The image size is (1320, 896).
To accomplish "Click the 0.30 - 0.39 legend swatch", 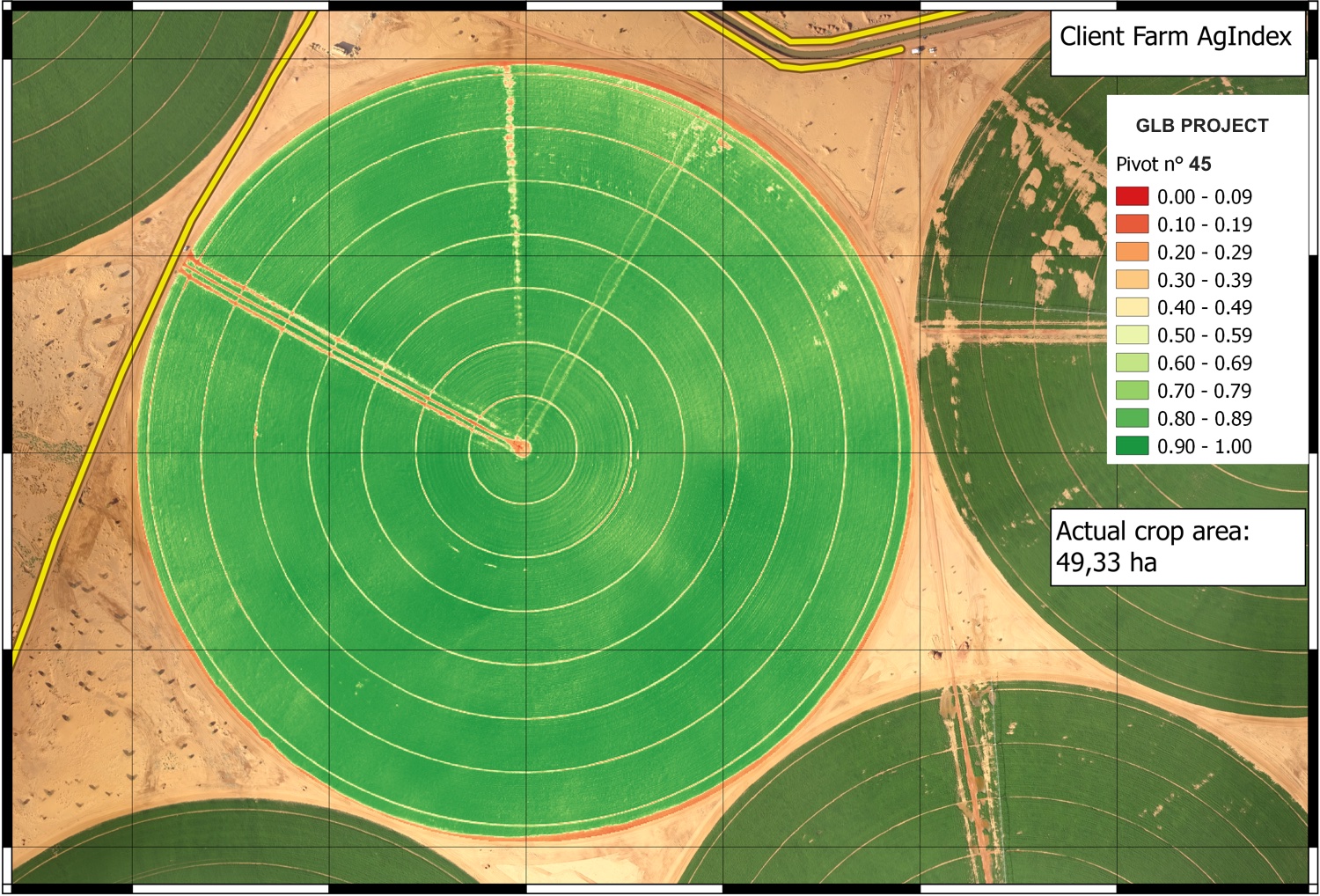I will point(1132,280).
